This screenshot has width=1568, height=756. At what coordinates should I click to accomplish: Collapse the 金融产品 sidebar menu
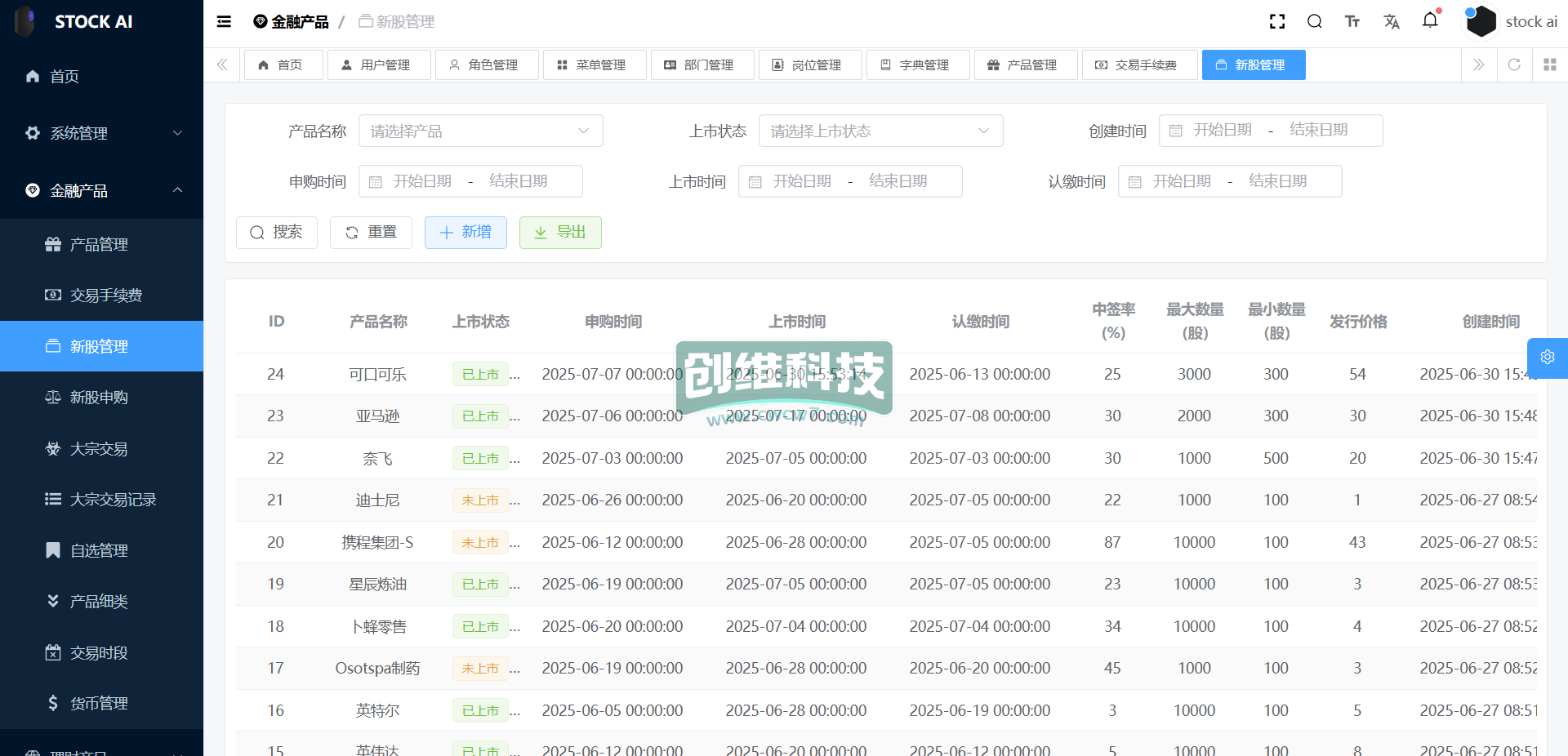point(101,190)
